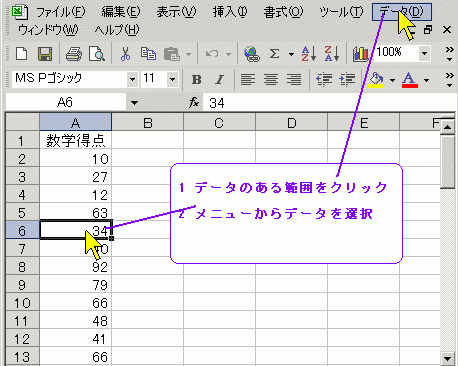
Task: Sort descending with the Z-A icon
Action: 332,54
